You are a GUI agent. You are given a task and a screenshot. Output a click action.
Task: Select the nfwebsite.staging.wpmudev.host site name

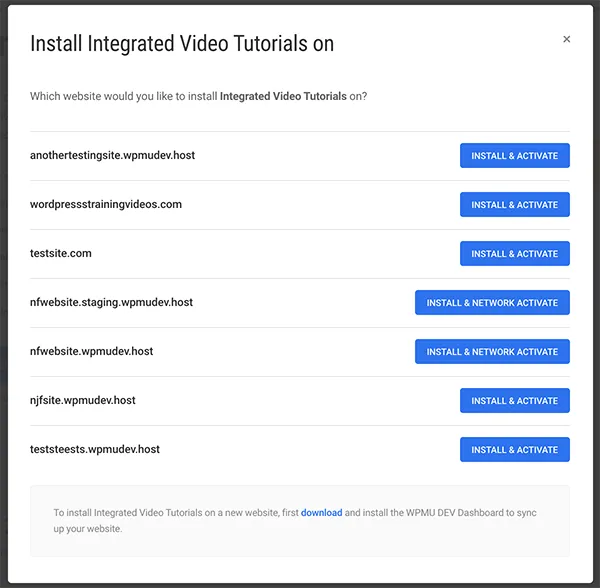[112, 303]
